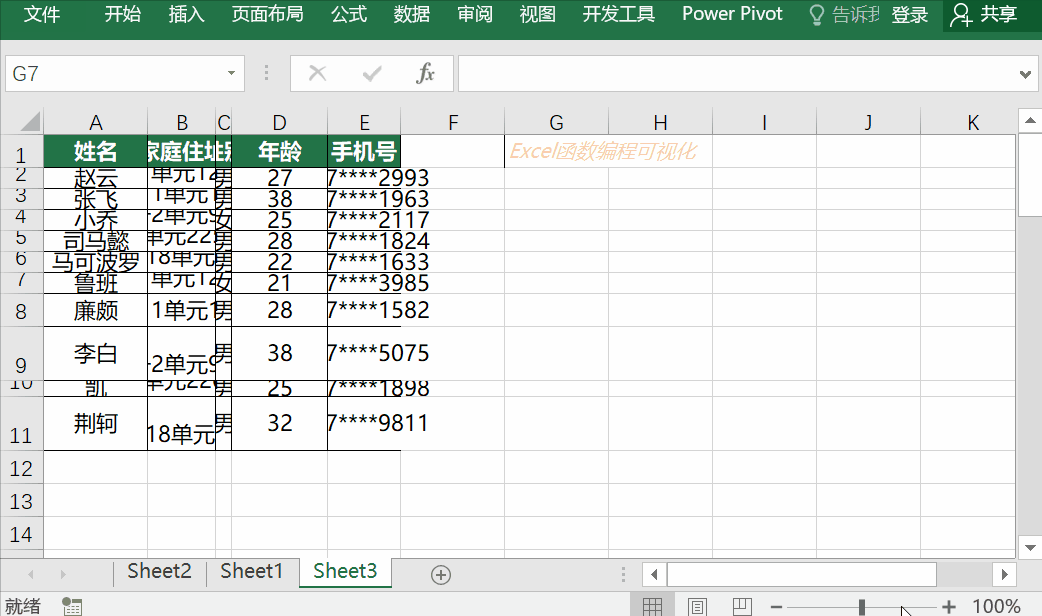Select row 12 header

21,468
